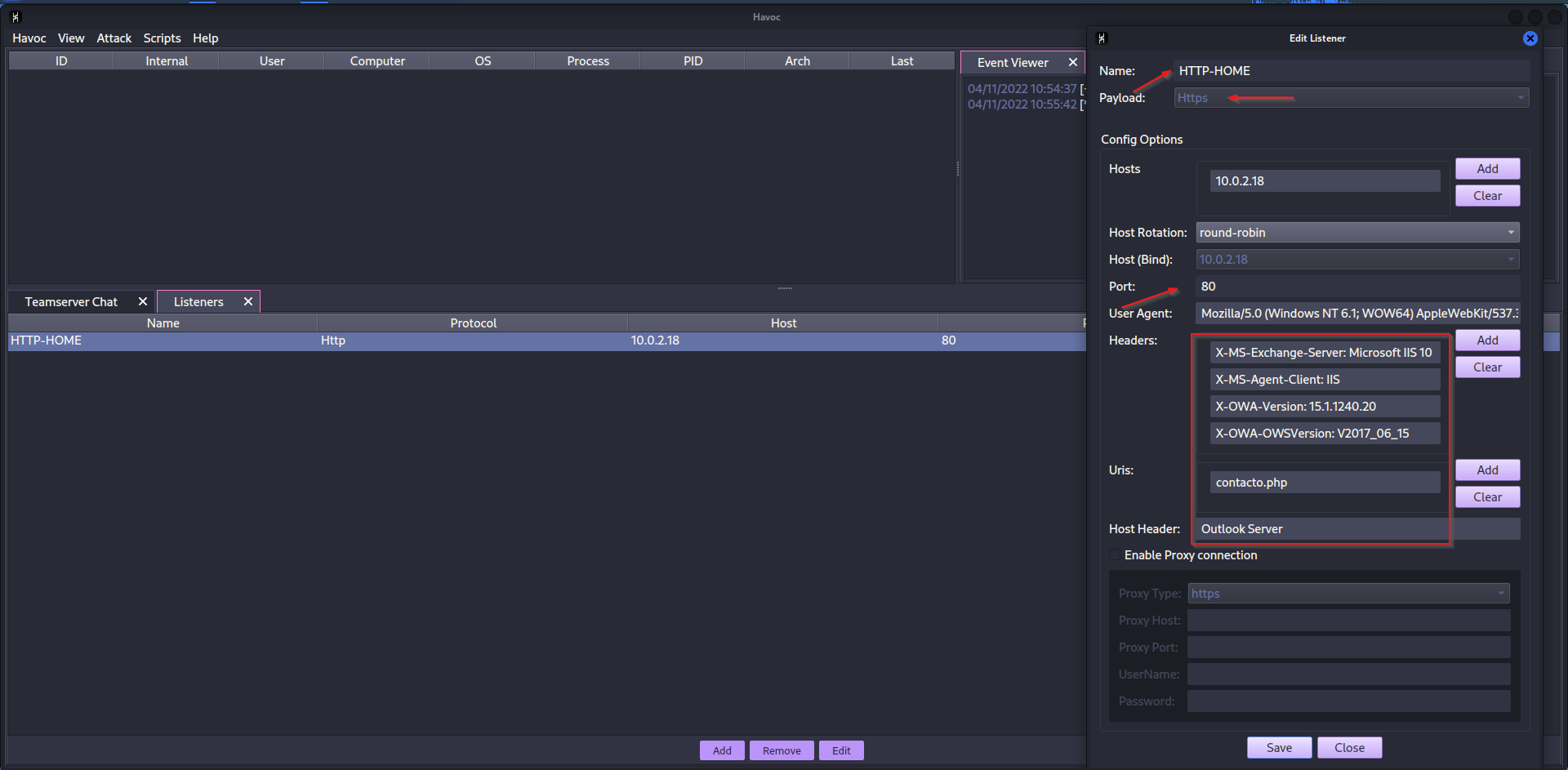Remove the selected listener
The image size is (1568, 770).
tap(781, 750)
